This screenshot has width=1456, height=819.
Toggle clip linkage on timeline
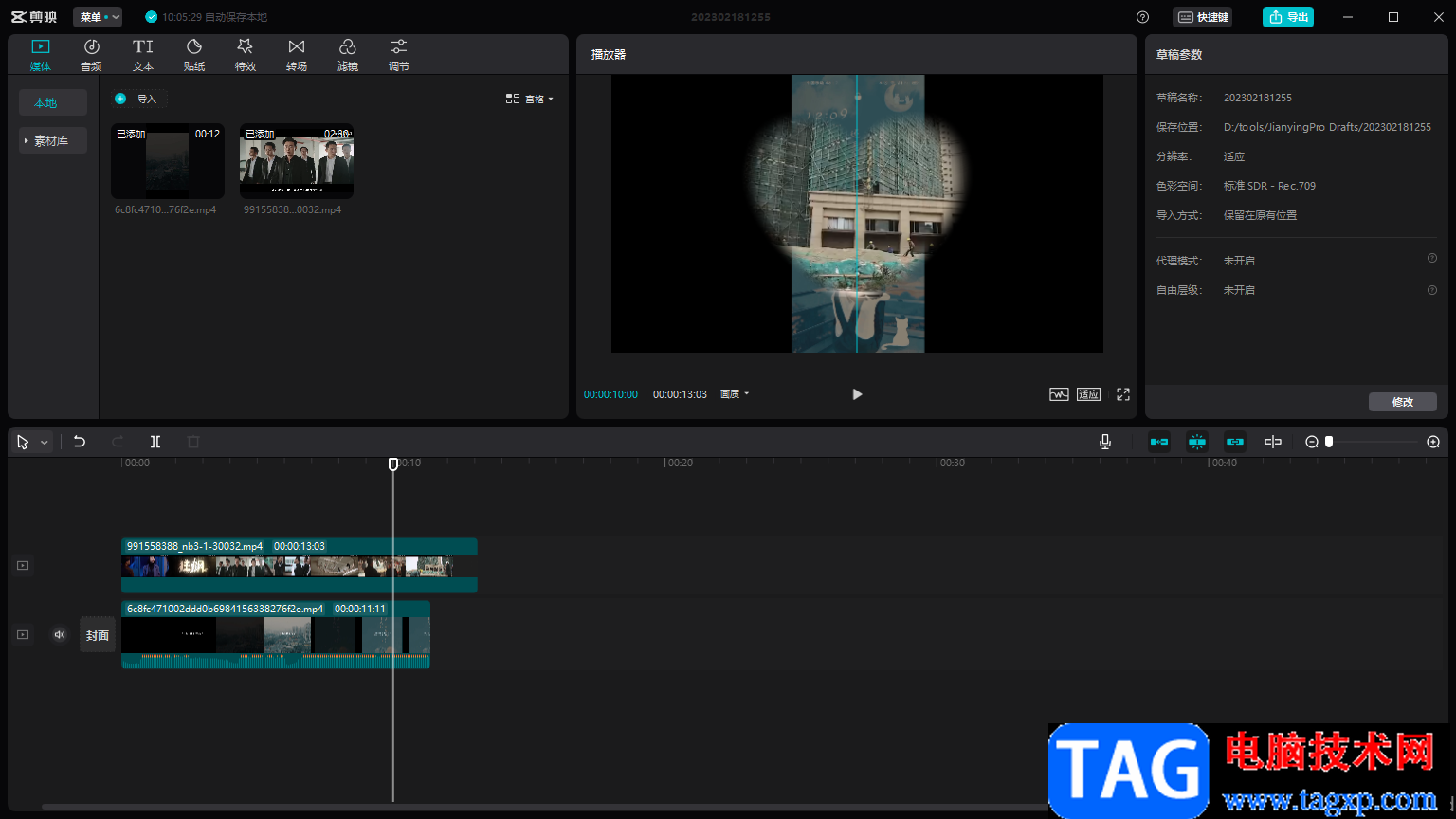(x=1235, y=442)
